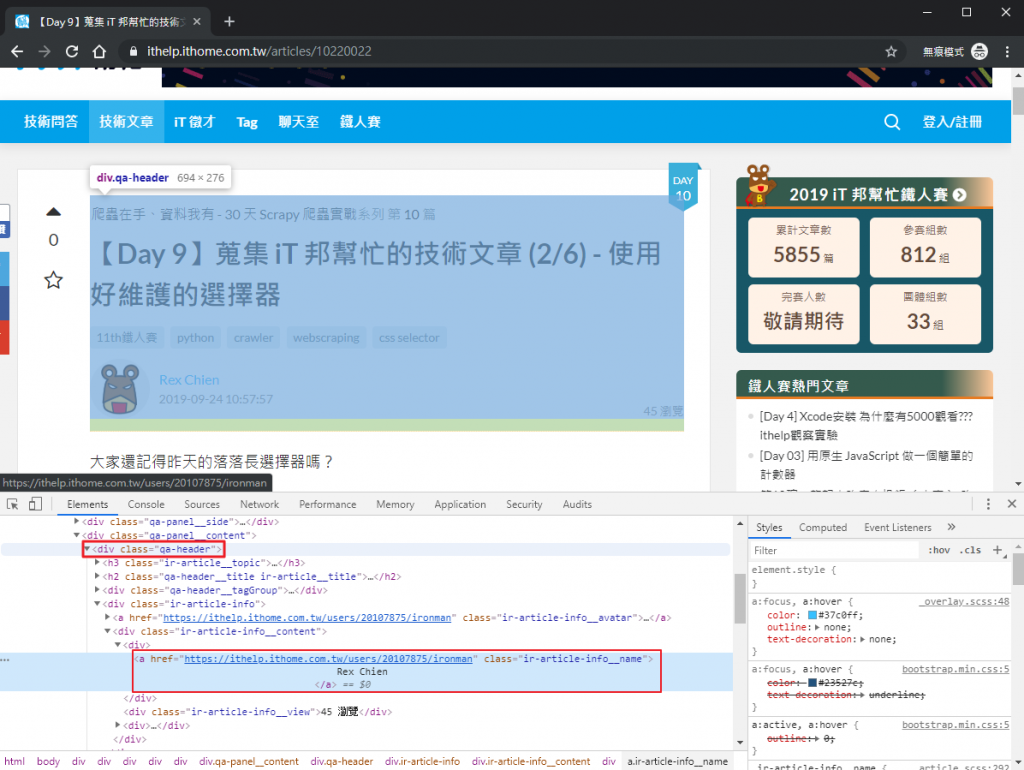This screenshot has width=1024, height=770.
Task: Open a new browser tab
Action: pos(229,22)
